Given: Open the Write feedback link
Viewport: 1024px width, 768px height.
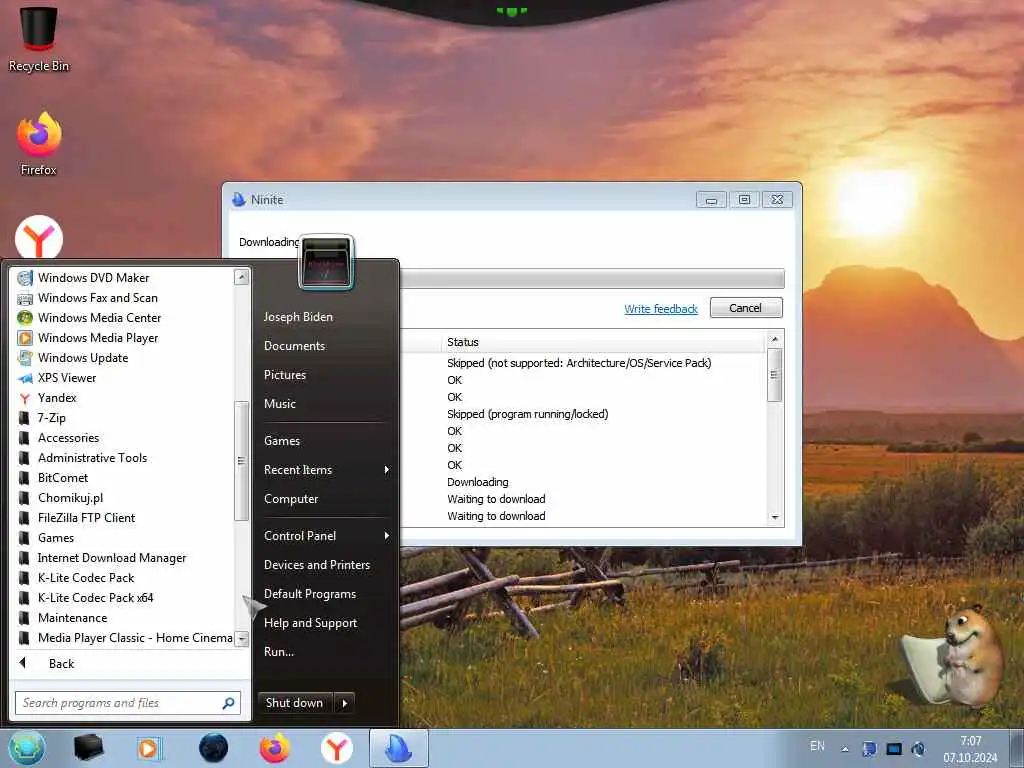Looking at the screenshot, I should click(x=661, y=309).
